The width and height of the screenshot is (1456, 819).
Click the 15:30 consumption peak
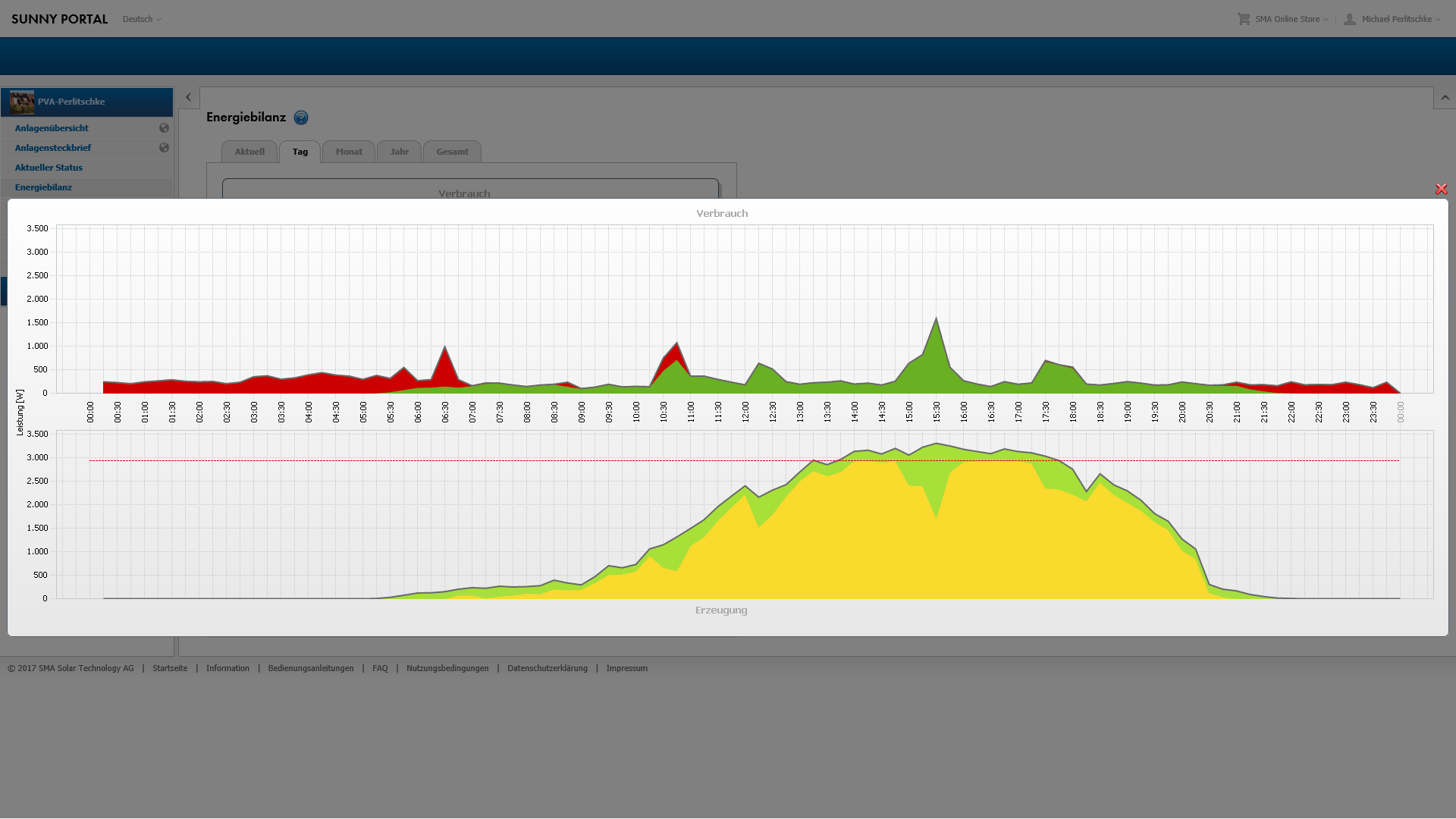[x=937, y=321]
